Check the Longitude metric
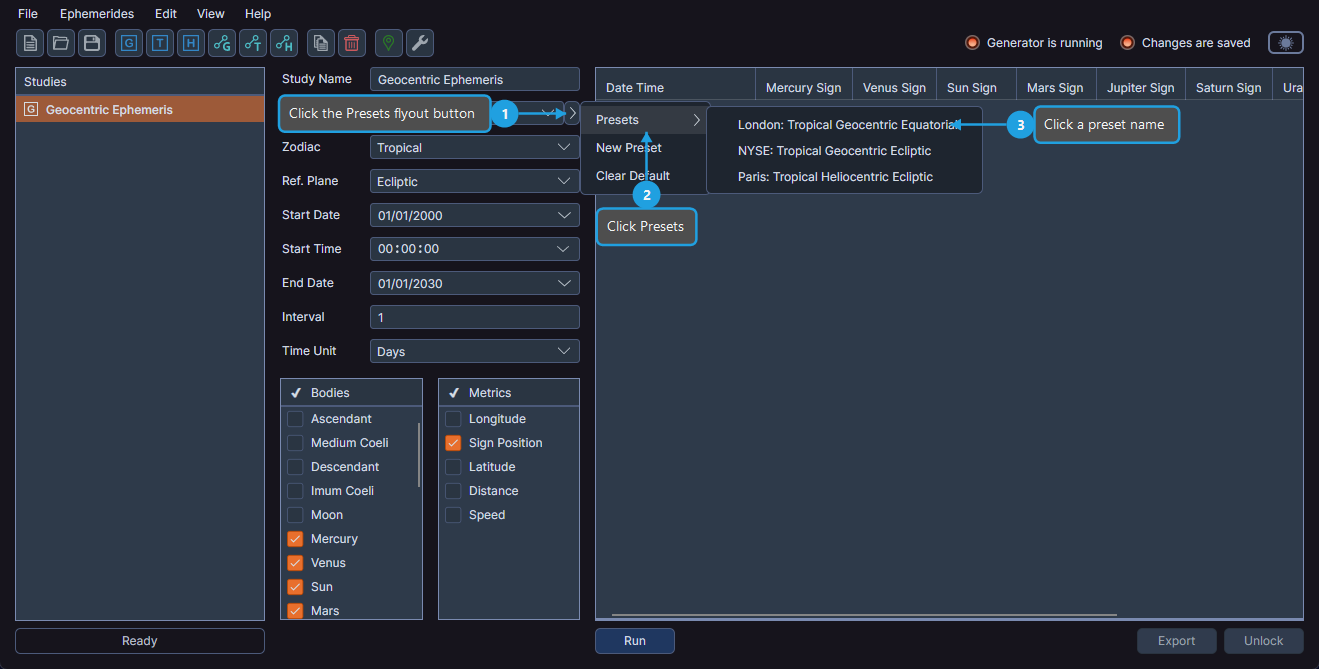 pos(452,418)
